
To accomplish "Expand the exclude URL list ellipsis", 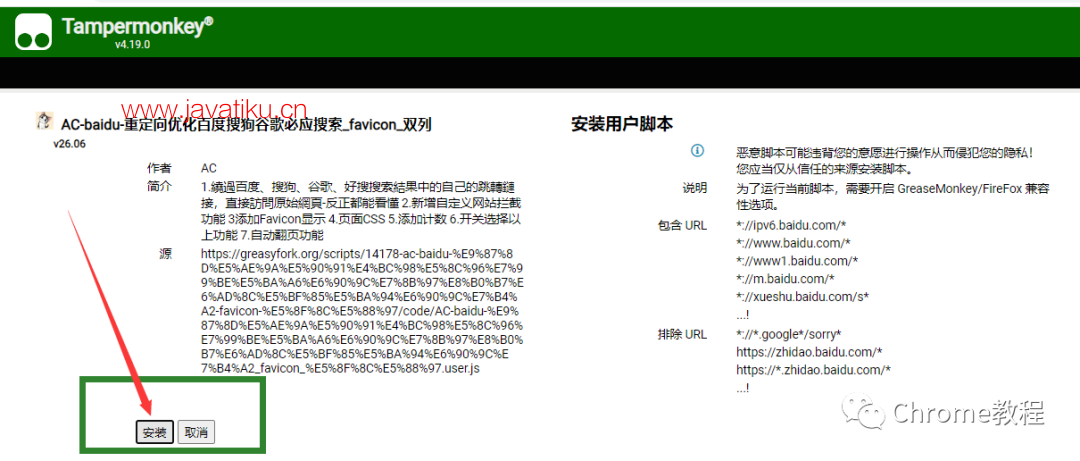I will coord(742,388).
